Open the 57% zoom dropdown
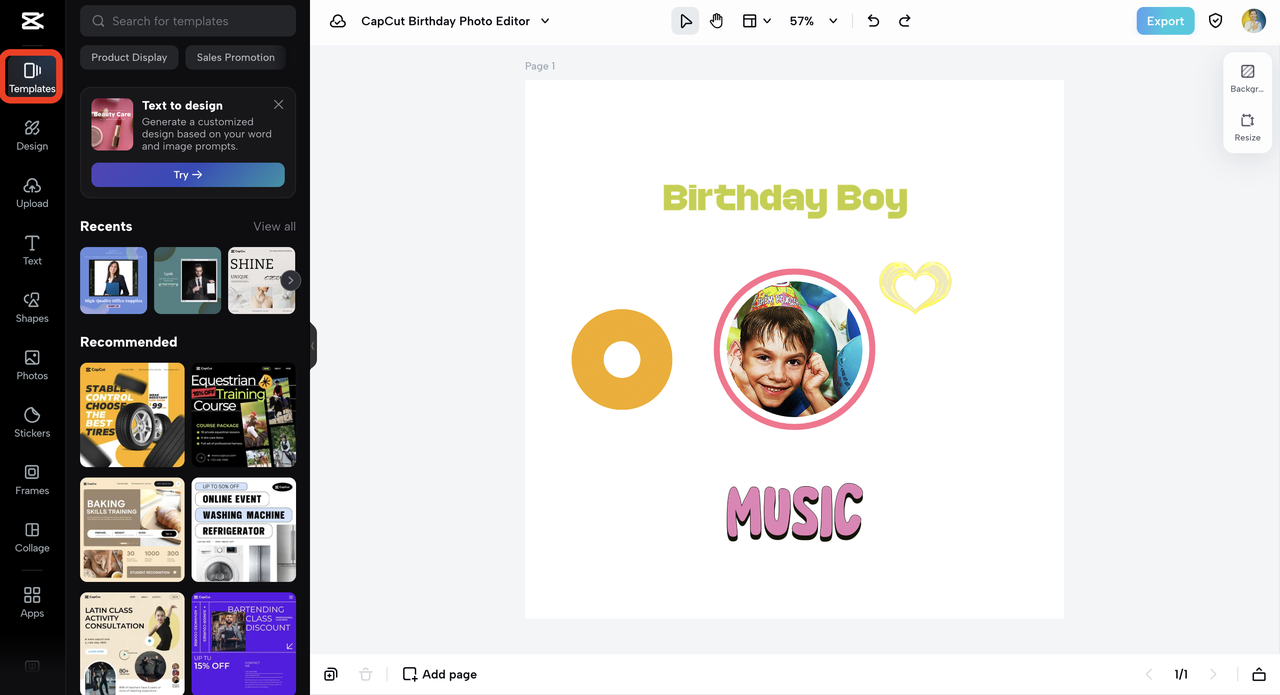The width and height of the screenshot is (1280, 695). coord(813,21)
